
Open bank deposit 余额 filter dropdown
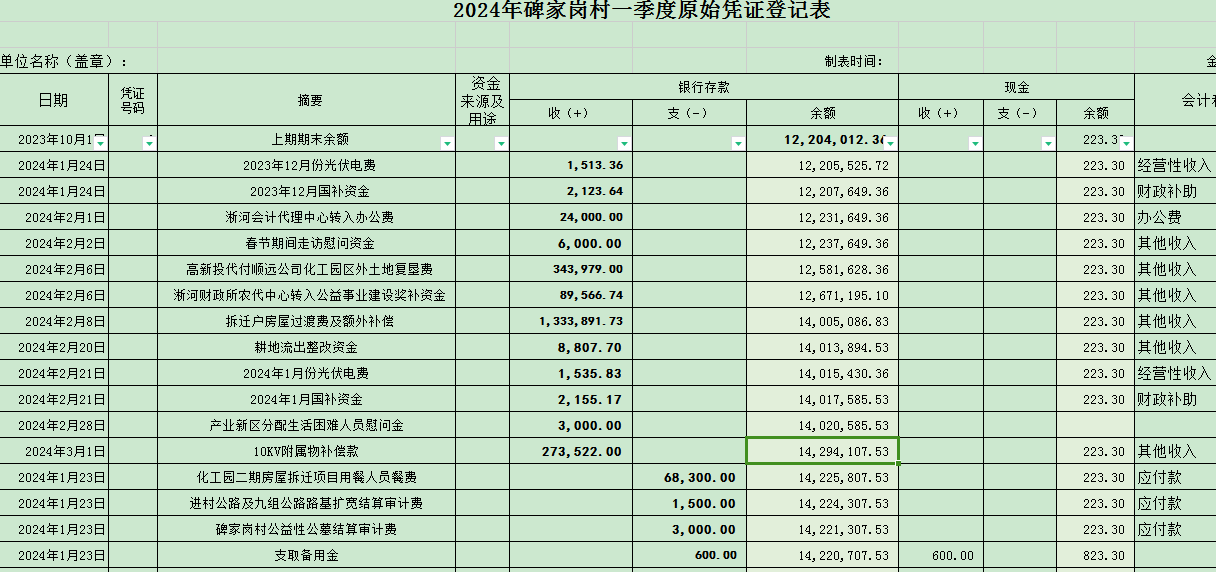pos(890,143)
